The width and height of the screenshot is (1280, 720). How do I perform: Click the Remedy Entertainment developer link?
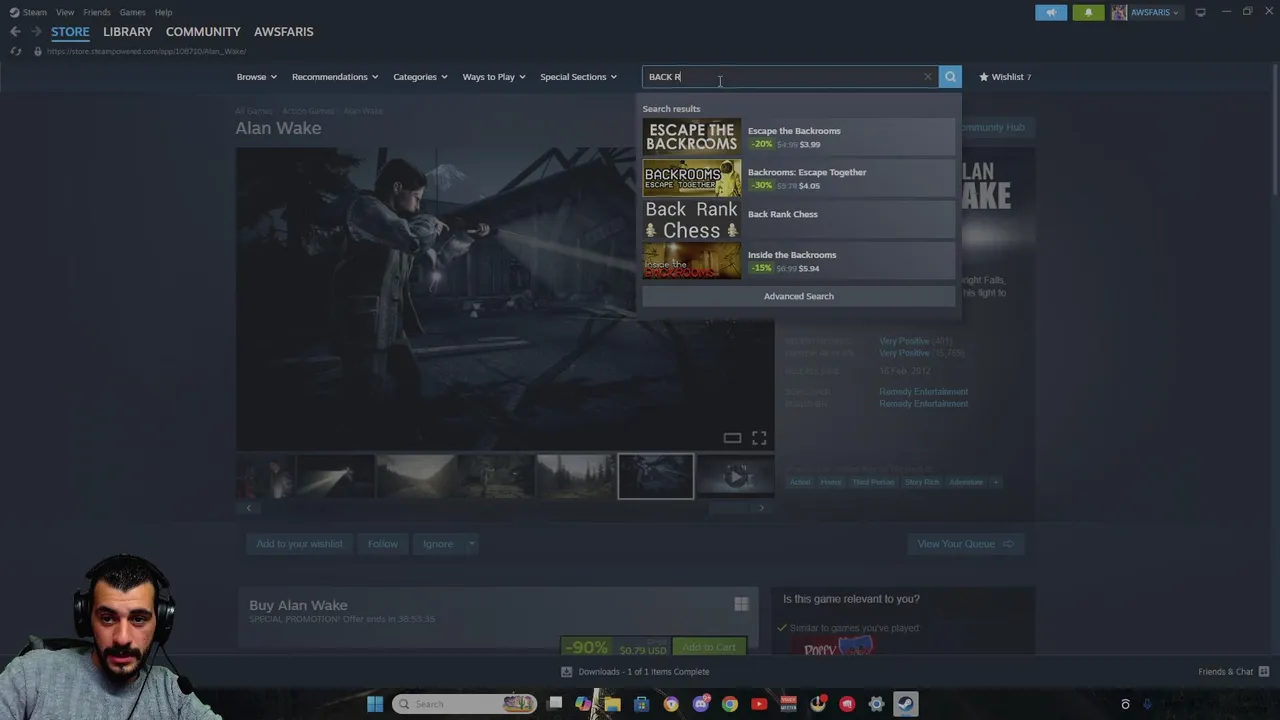pos(923,392)
